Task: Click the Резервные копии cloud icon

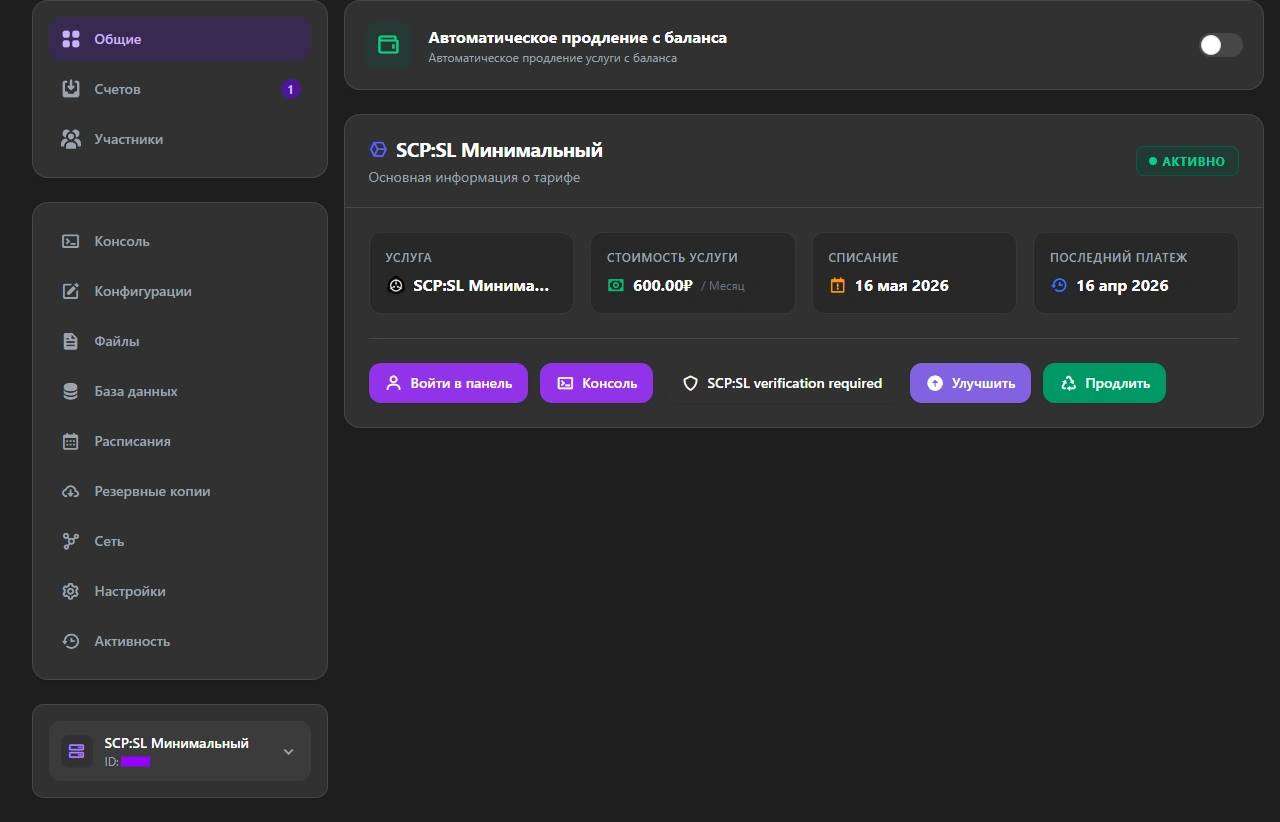Action: 71,491
